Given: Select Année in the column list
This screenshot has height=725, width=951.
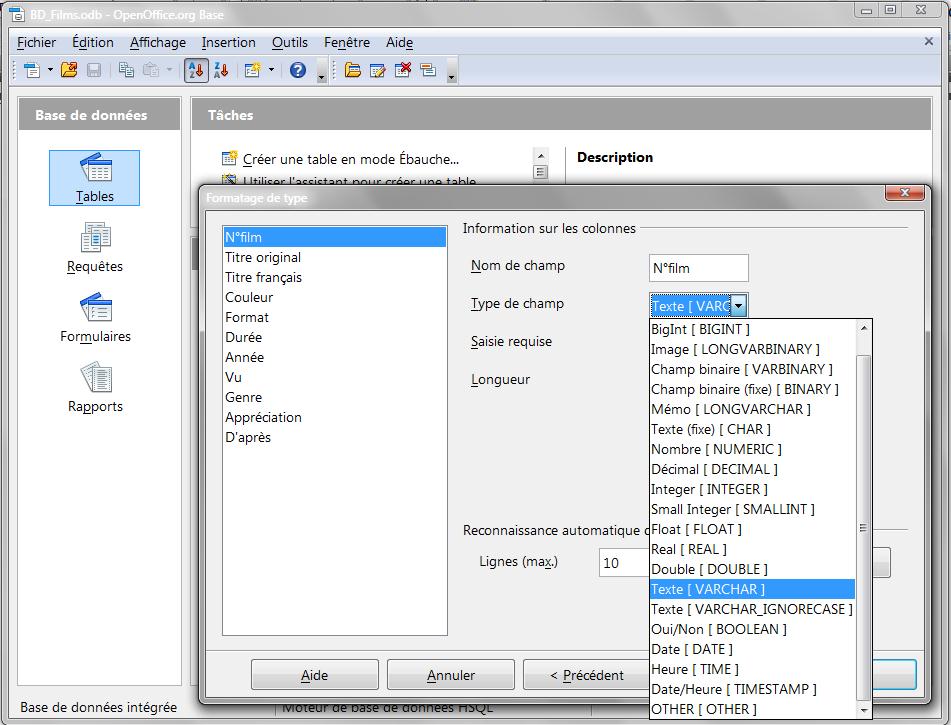Looking at the screenshot, I should pyautogui.click(x=334, y=357).
